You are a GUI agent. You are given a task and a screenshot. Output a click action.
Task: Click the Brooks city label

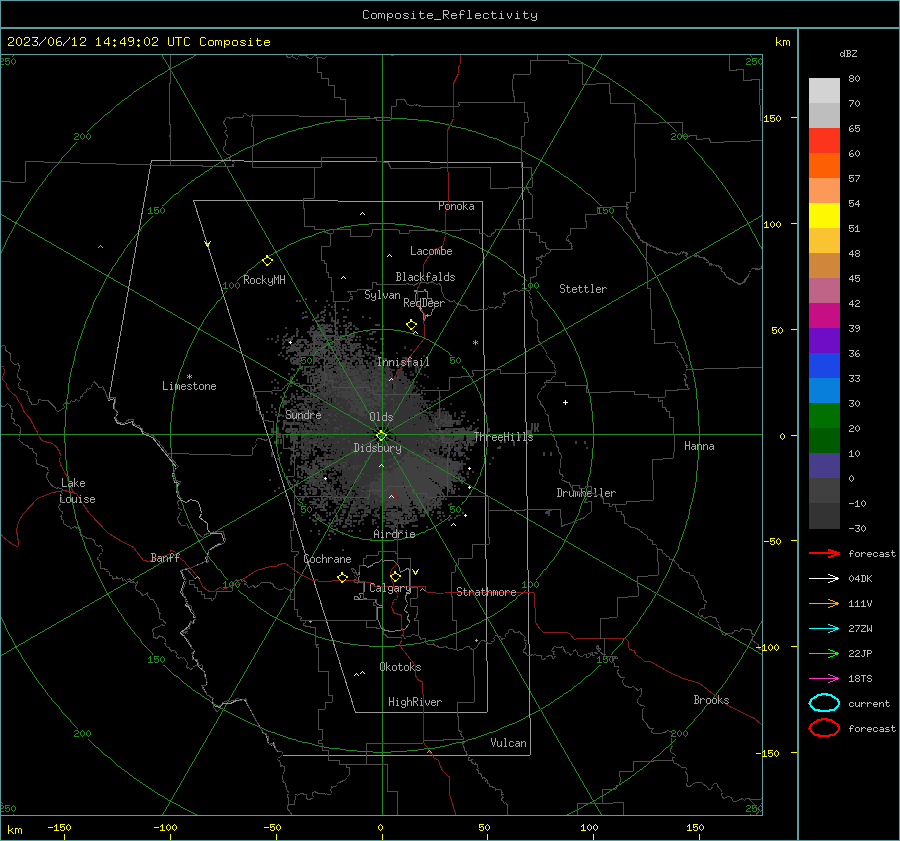click(711, 700)
